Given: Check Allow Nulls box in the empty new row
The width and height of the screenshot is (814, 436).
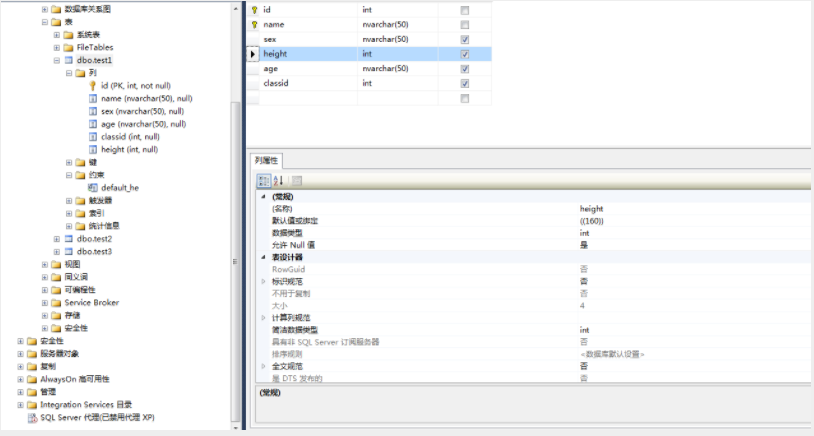Looking at the screenshot, I should point(465,98).
